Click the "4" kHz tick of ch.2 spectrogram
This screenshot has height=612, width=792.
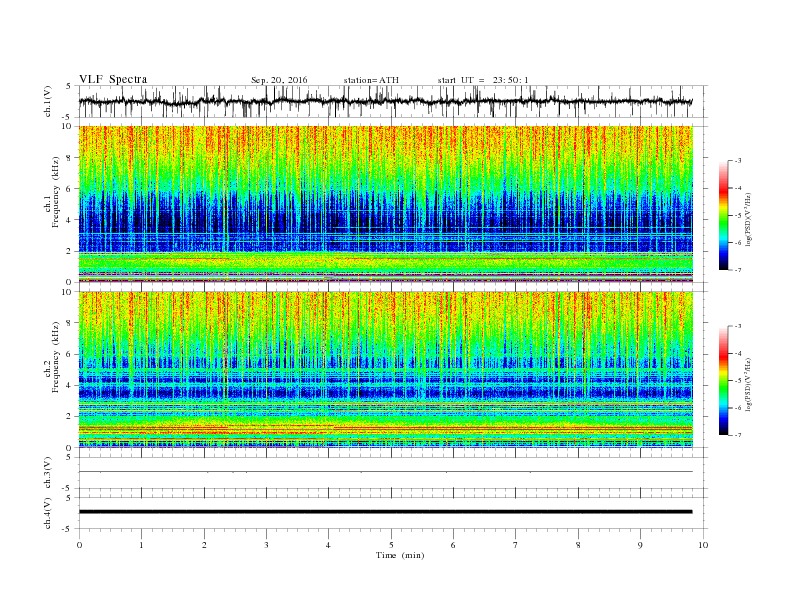pos(70,385)
